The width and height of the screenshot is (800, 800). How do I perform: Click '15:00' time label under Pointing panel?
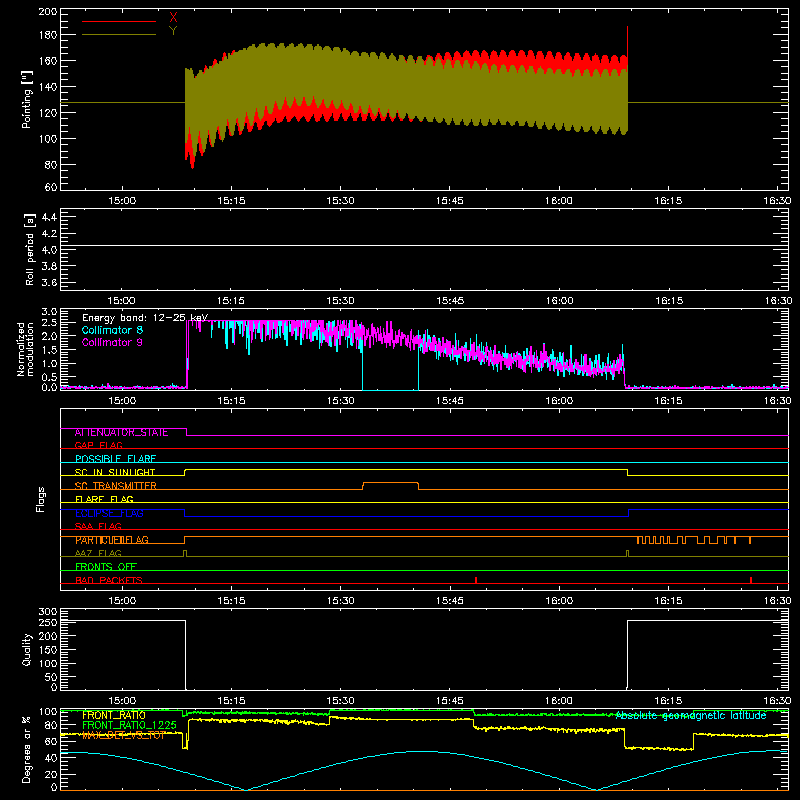(x=122, y=201)
